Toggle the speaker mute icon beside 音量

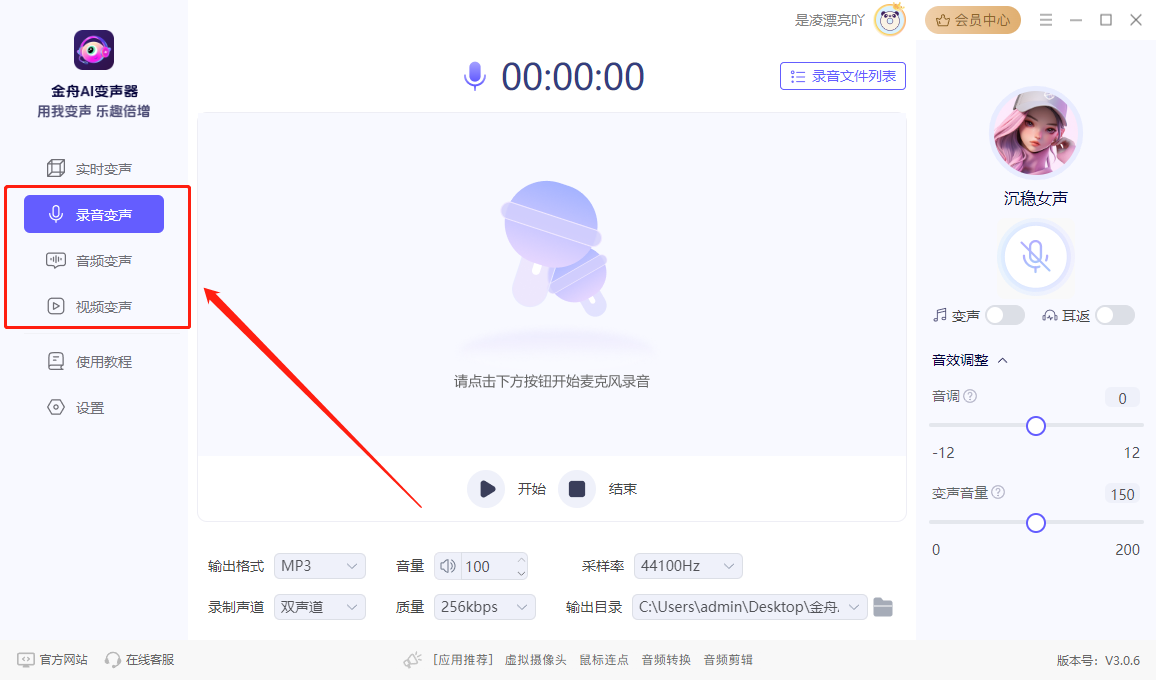click(x=447, y=566)
